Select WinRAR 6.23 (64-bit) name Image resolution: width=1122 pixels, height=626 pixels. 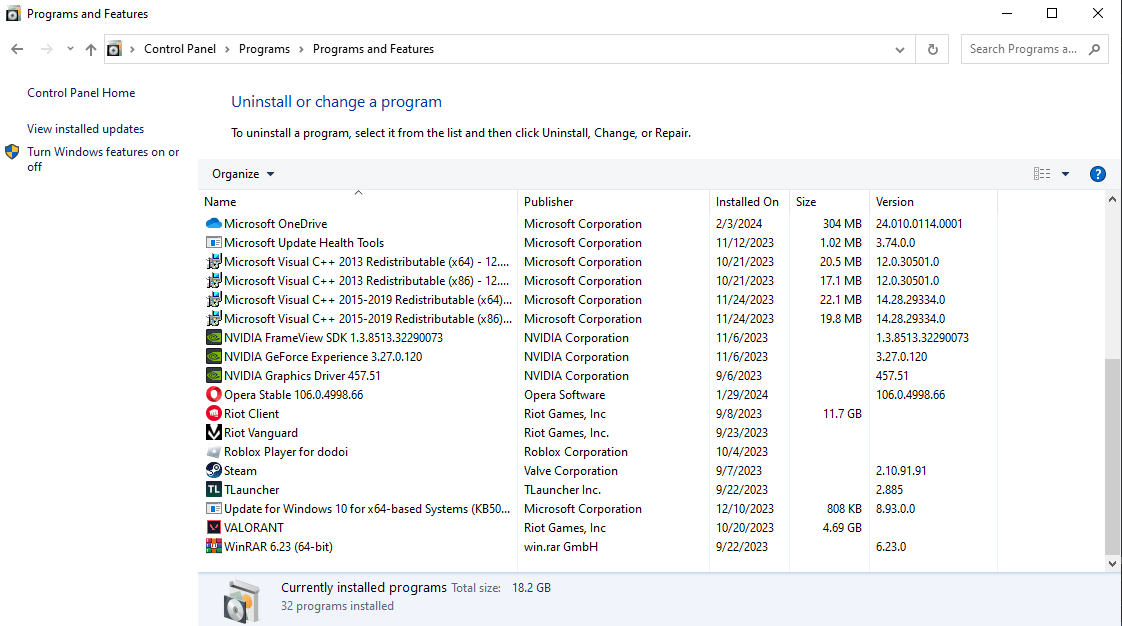click(x=278, y=547)
